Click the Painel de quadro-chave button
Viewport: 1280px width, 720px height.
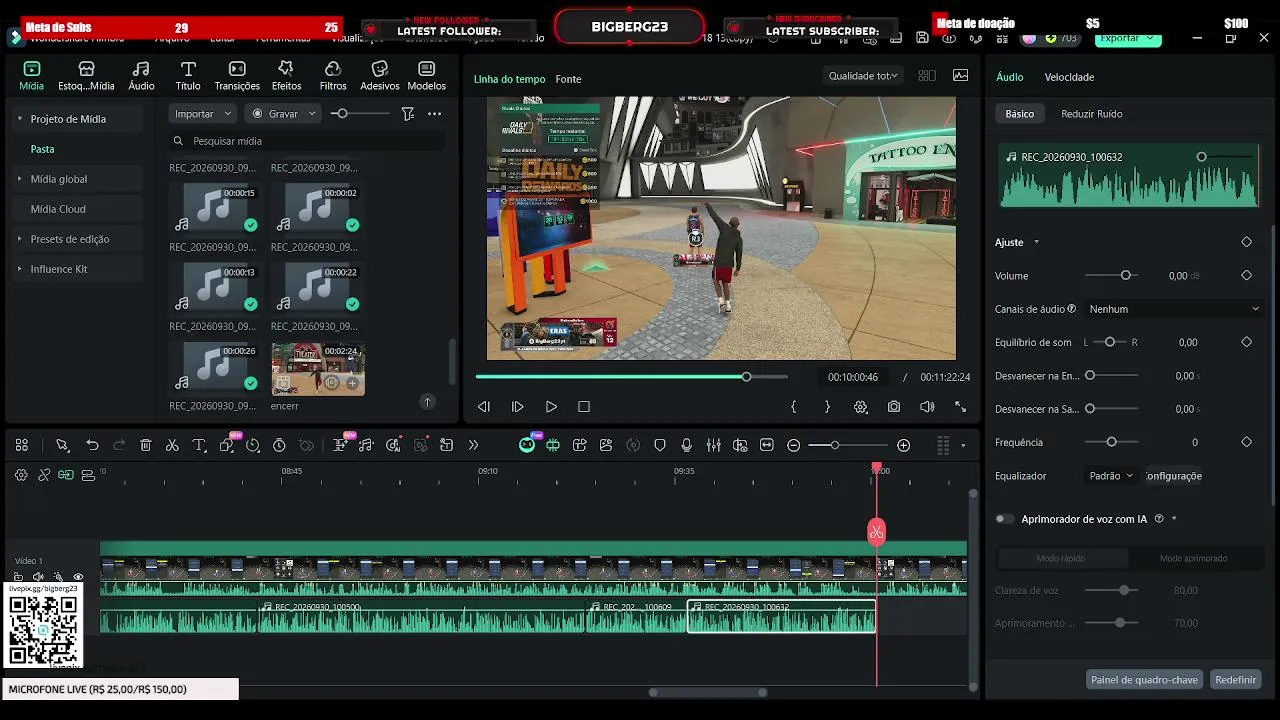[1144, 680]
